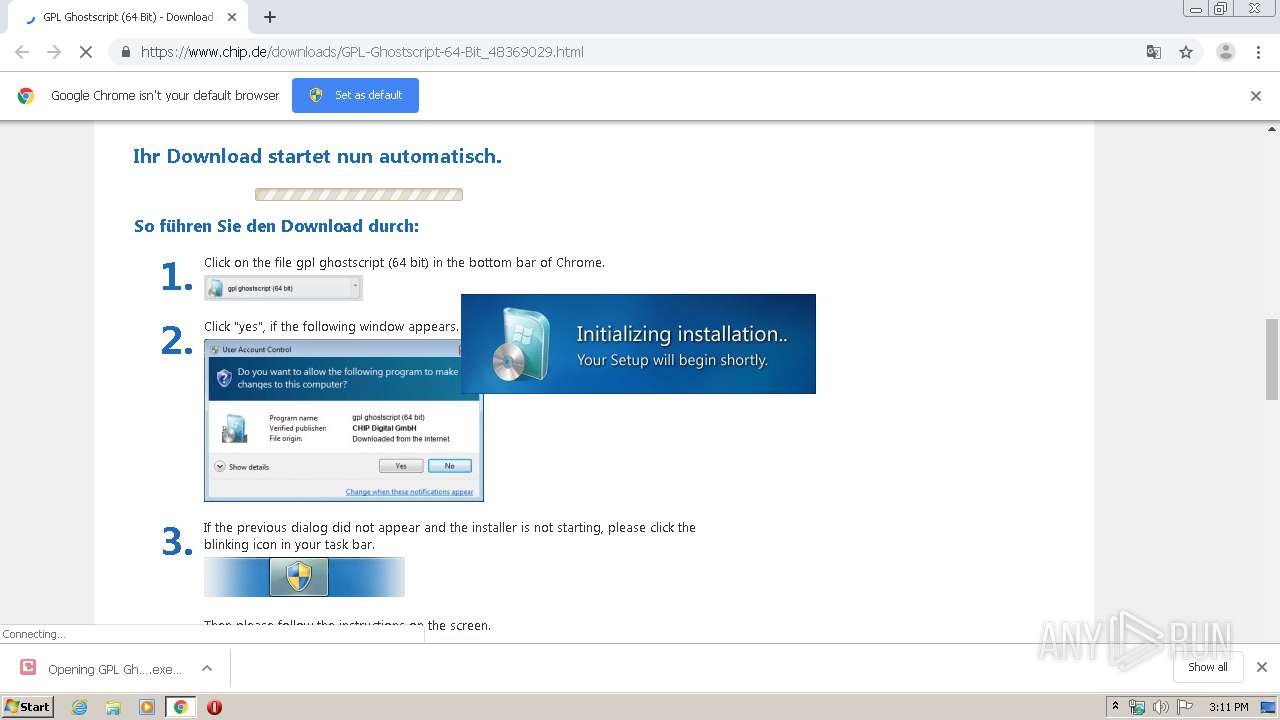1280x720 pixels.
Task: Close the downloads shelf
Action: (1262, 667)
